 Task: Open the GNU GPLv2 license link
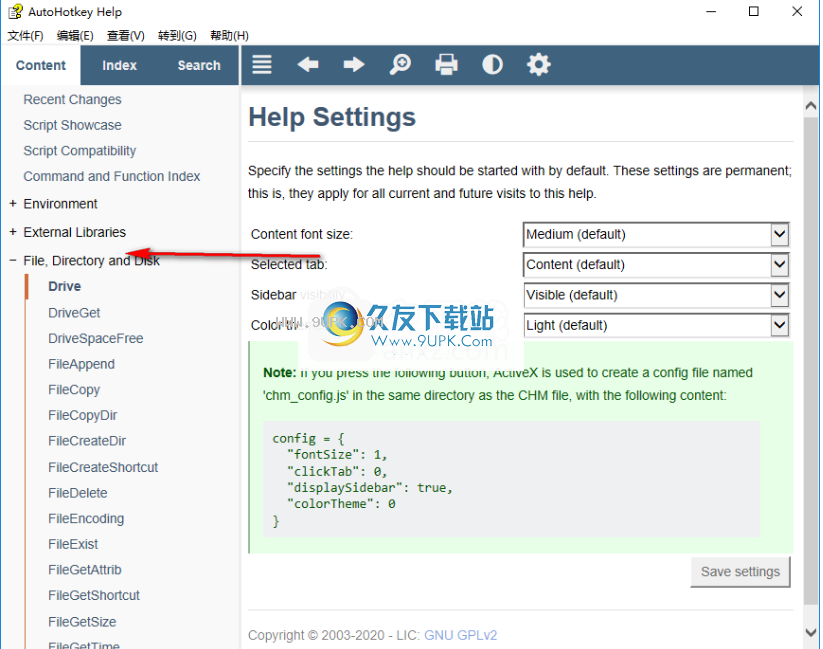460,635
